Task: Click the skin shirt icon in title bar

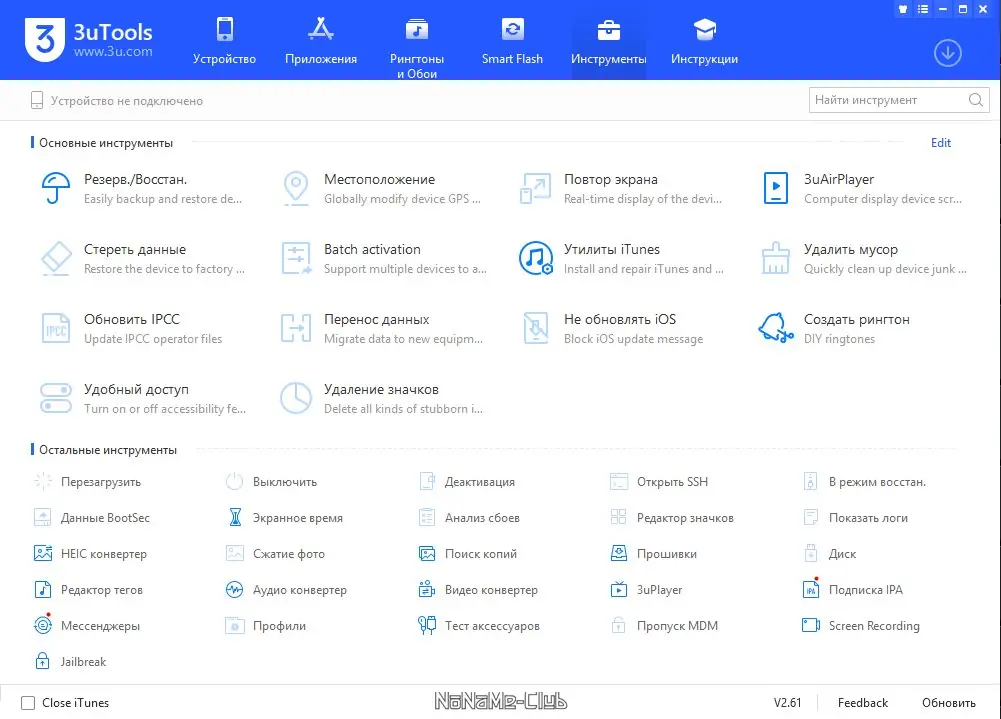Action: pyautogui.click(x=903, y=9)
